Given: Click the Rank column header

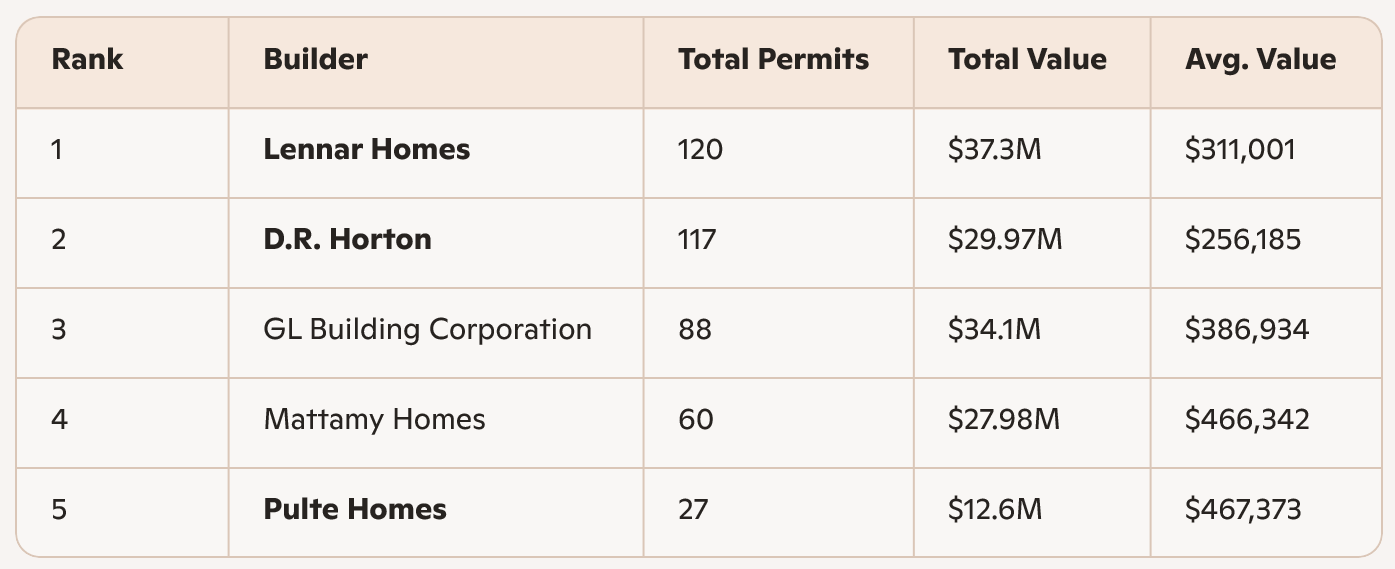Looking at the screenshot, I should click(87, 60).
